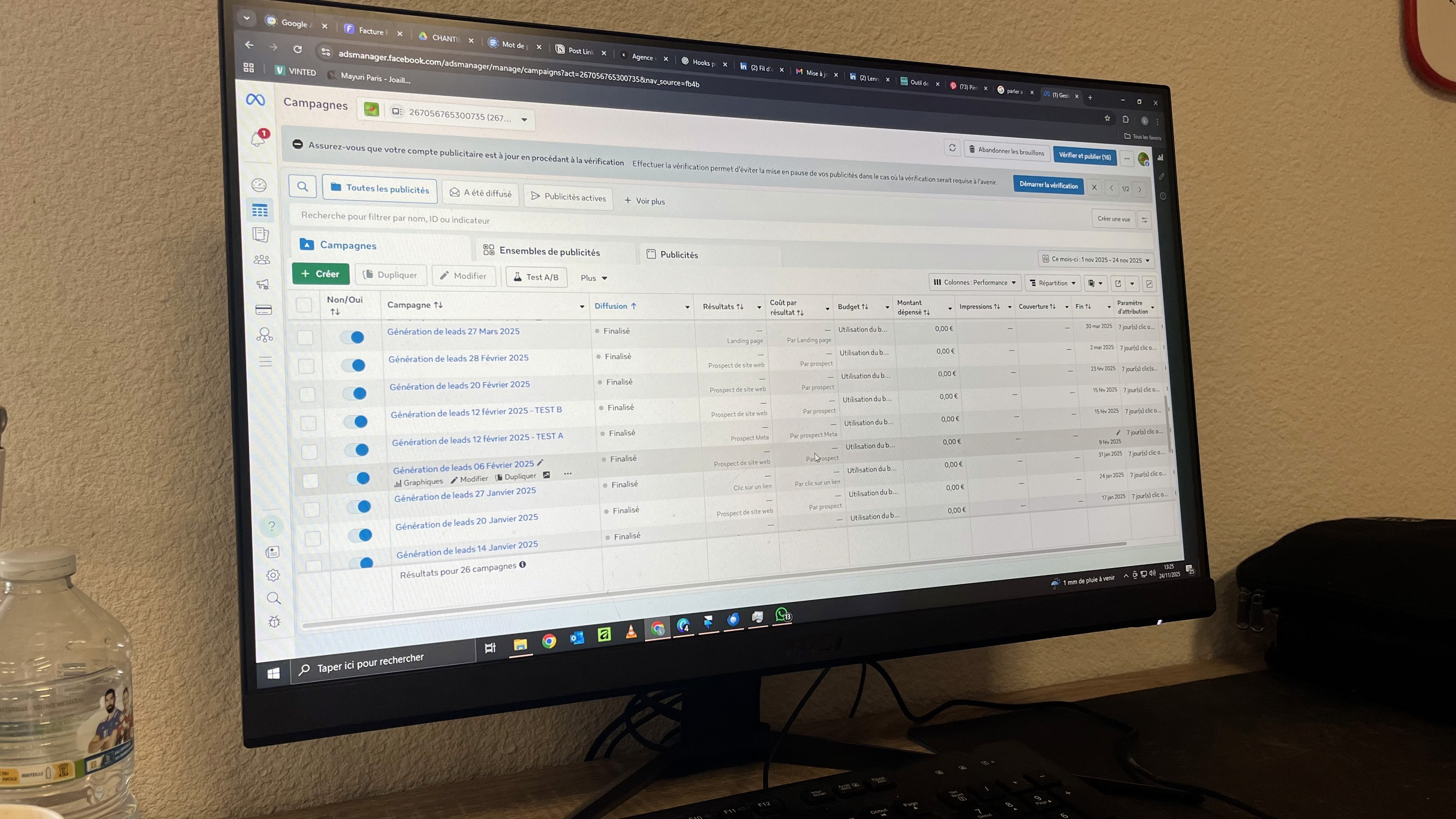Click the Meta logo in the sidebar

[x=255, y=100]
